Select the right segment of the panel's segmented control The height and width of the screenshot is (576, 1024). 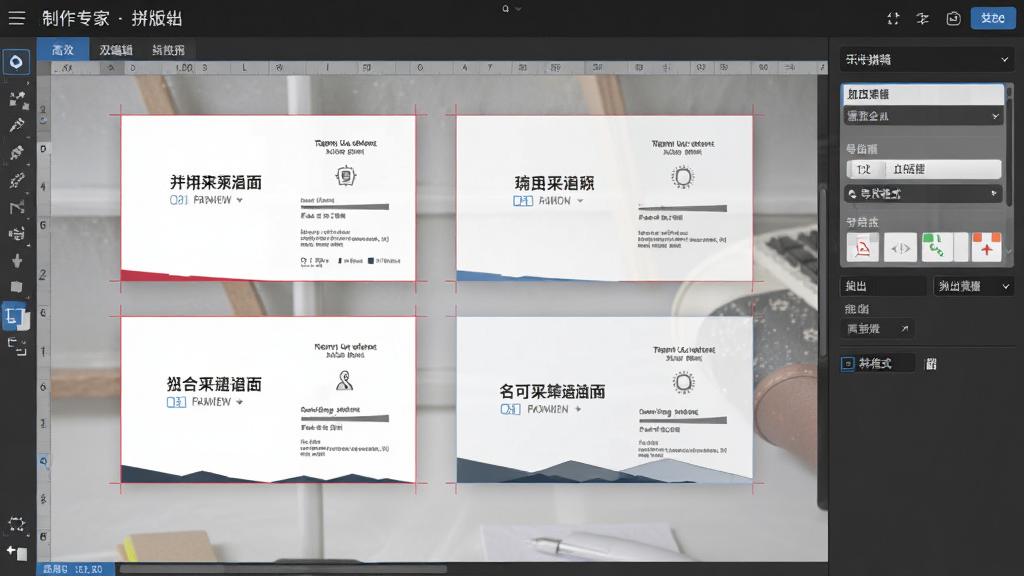[x=943, y=169]
